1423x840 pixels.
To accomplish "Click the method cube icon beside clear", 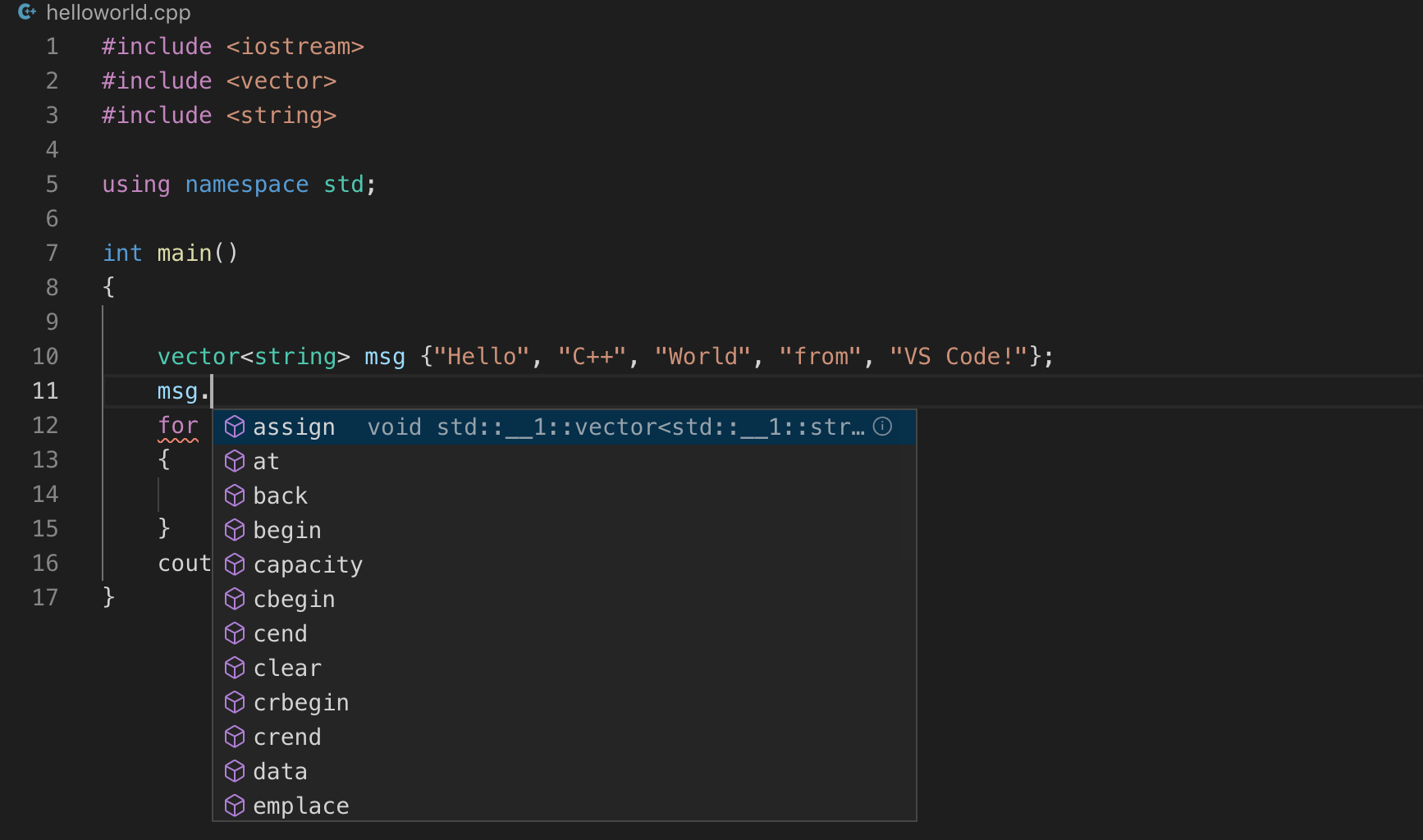I will tap(235, 668).
